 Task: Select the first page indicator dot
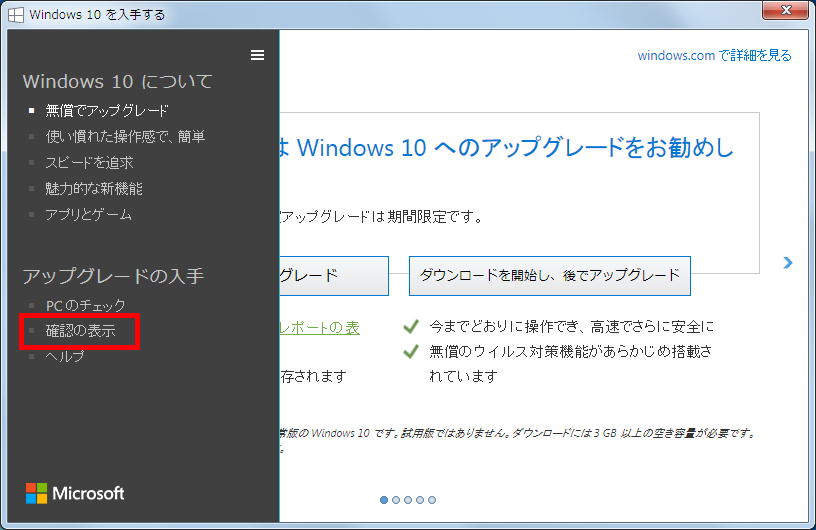tap(384, 500)
